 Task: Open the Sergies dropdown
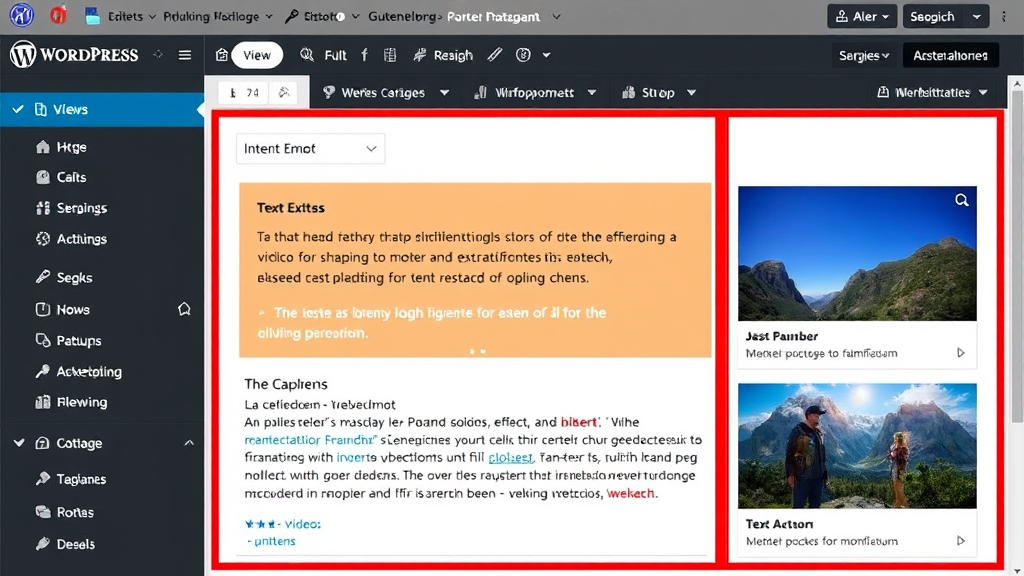click(x=864, y=56)
